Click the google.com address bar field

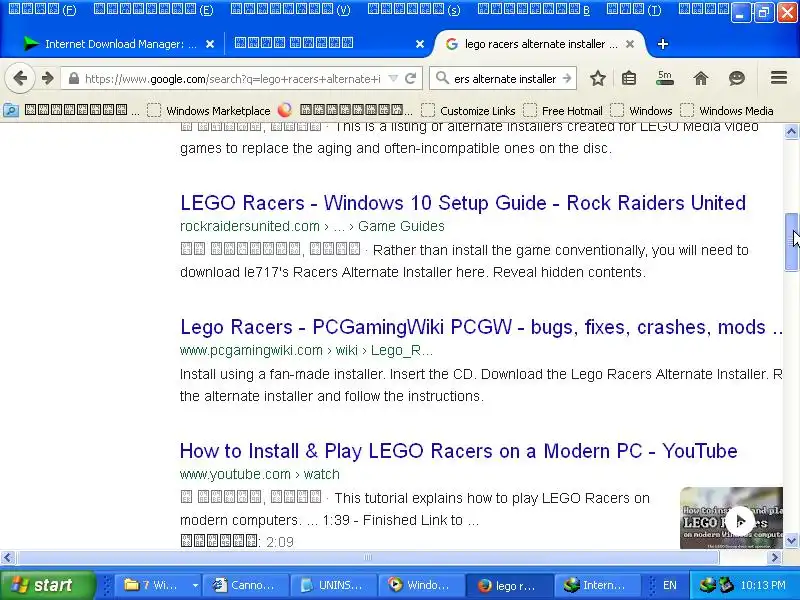[x=233, y=79]
